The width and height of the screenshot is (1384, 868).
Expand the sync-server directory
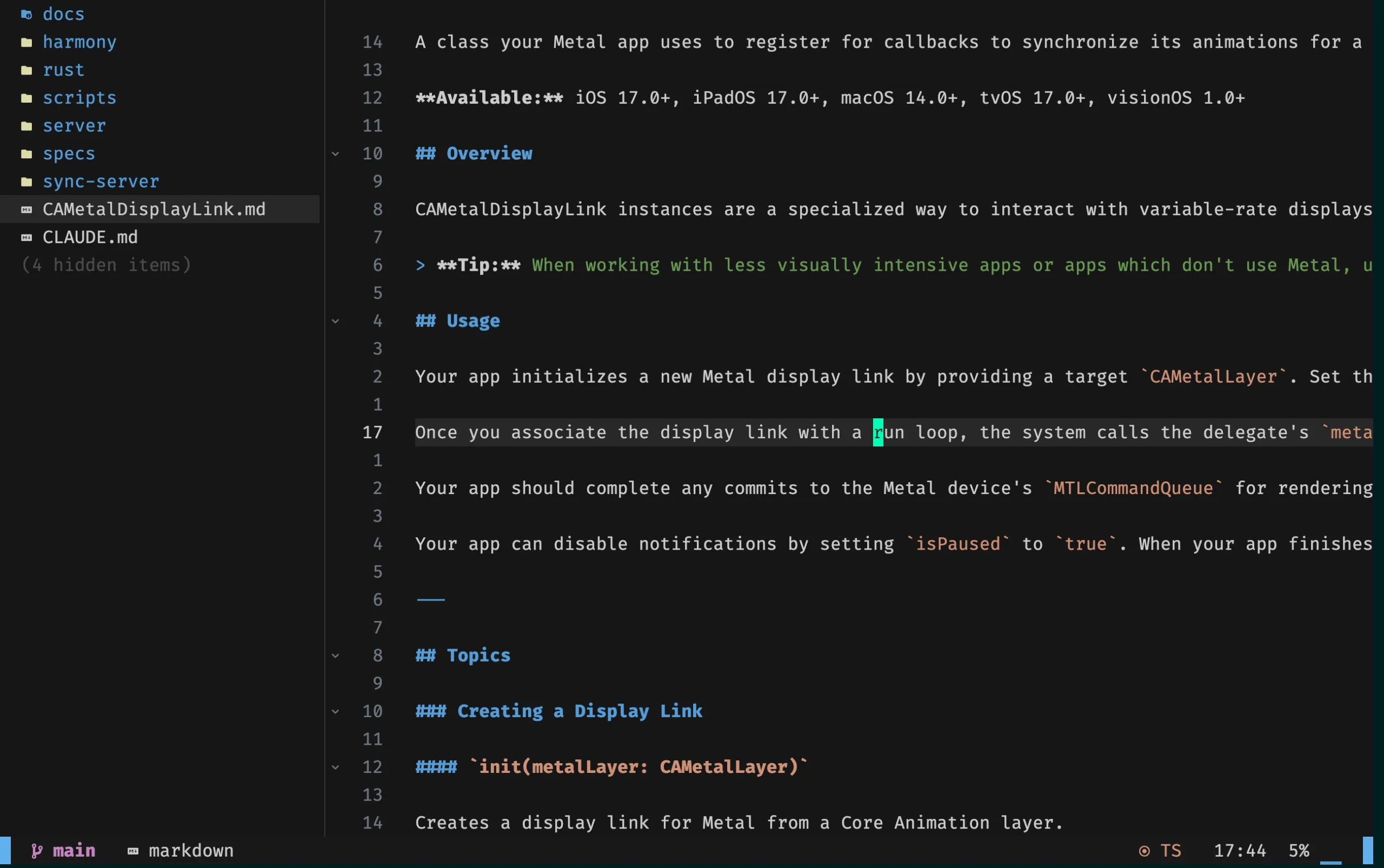tap(101, 182)
